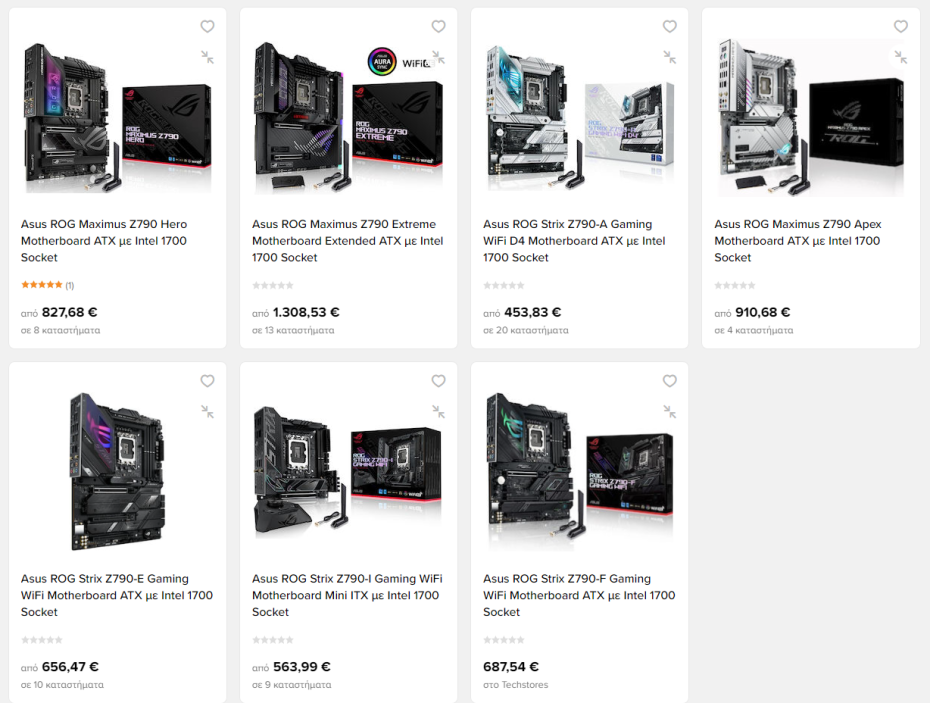Click compare icon on Strix Z790-F card
930x703 pixels.
tap(670, 412)
